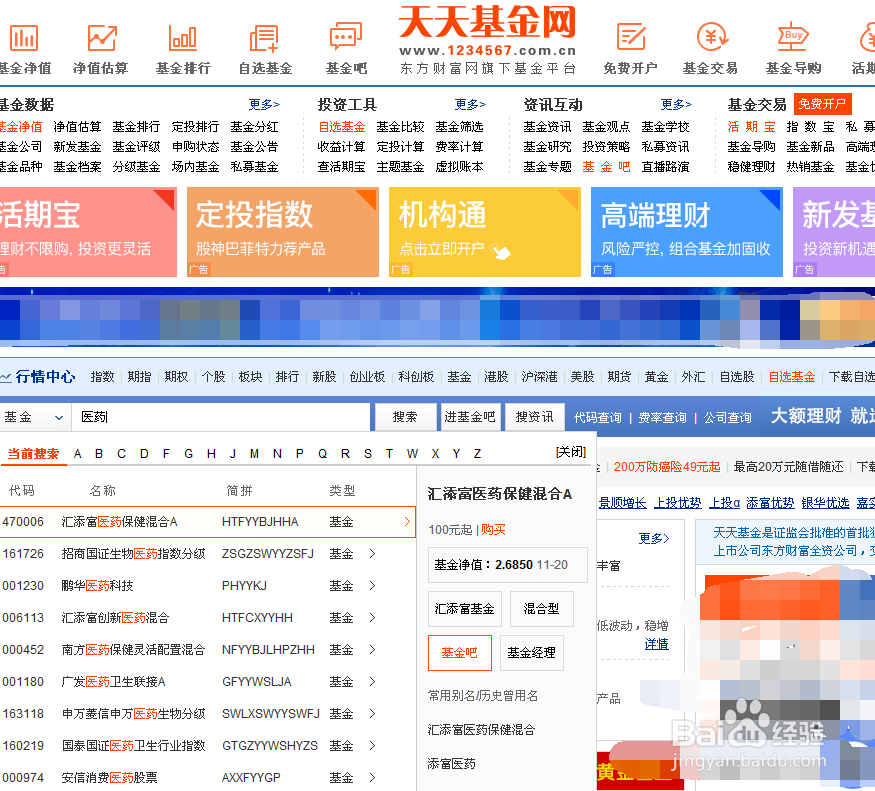Filter results by letter H

(x=211, y=454)
